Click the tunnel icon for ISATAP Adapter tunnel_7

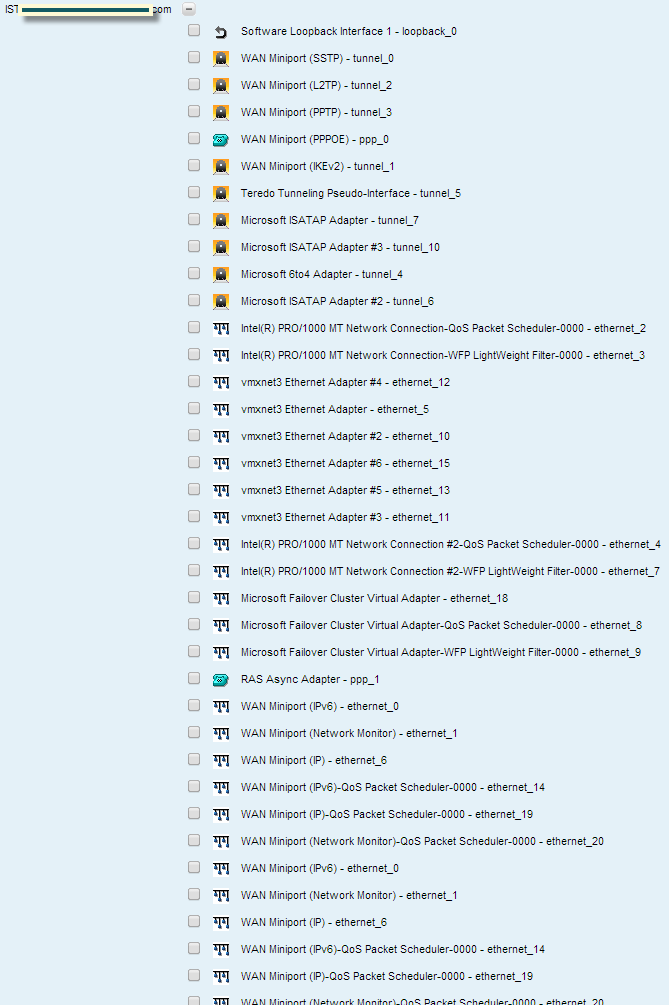click(x=221, y=220)
